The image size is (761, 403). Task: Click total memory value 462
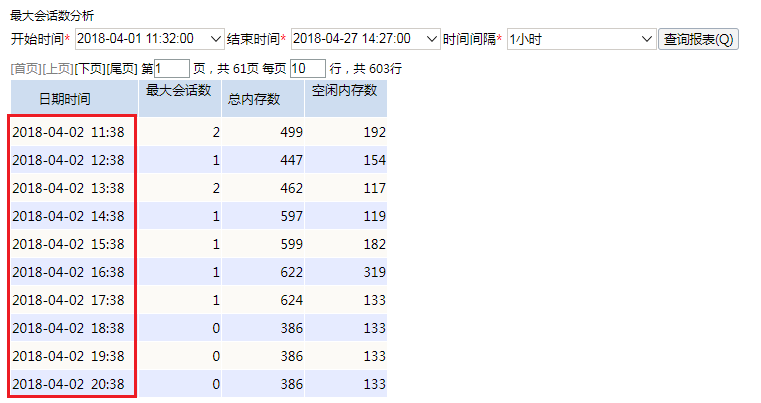(291, 188)
